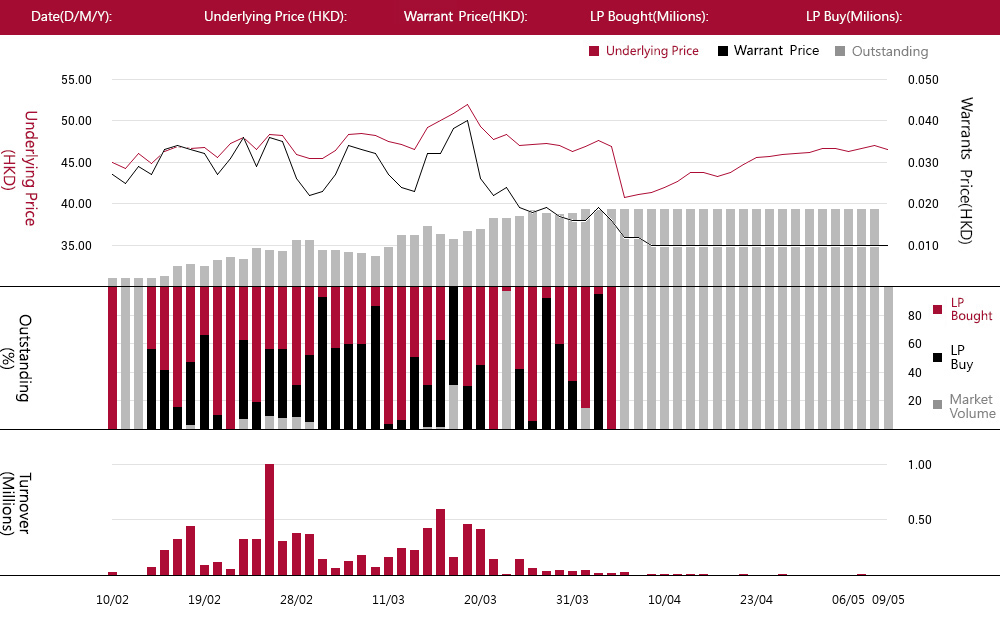
Task: Click the black Warrant Price legend swatch
Action: (723, 51)
